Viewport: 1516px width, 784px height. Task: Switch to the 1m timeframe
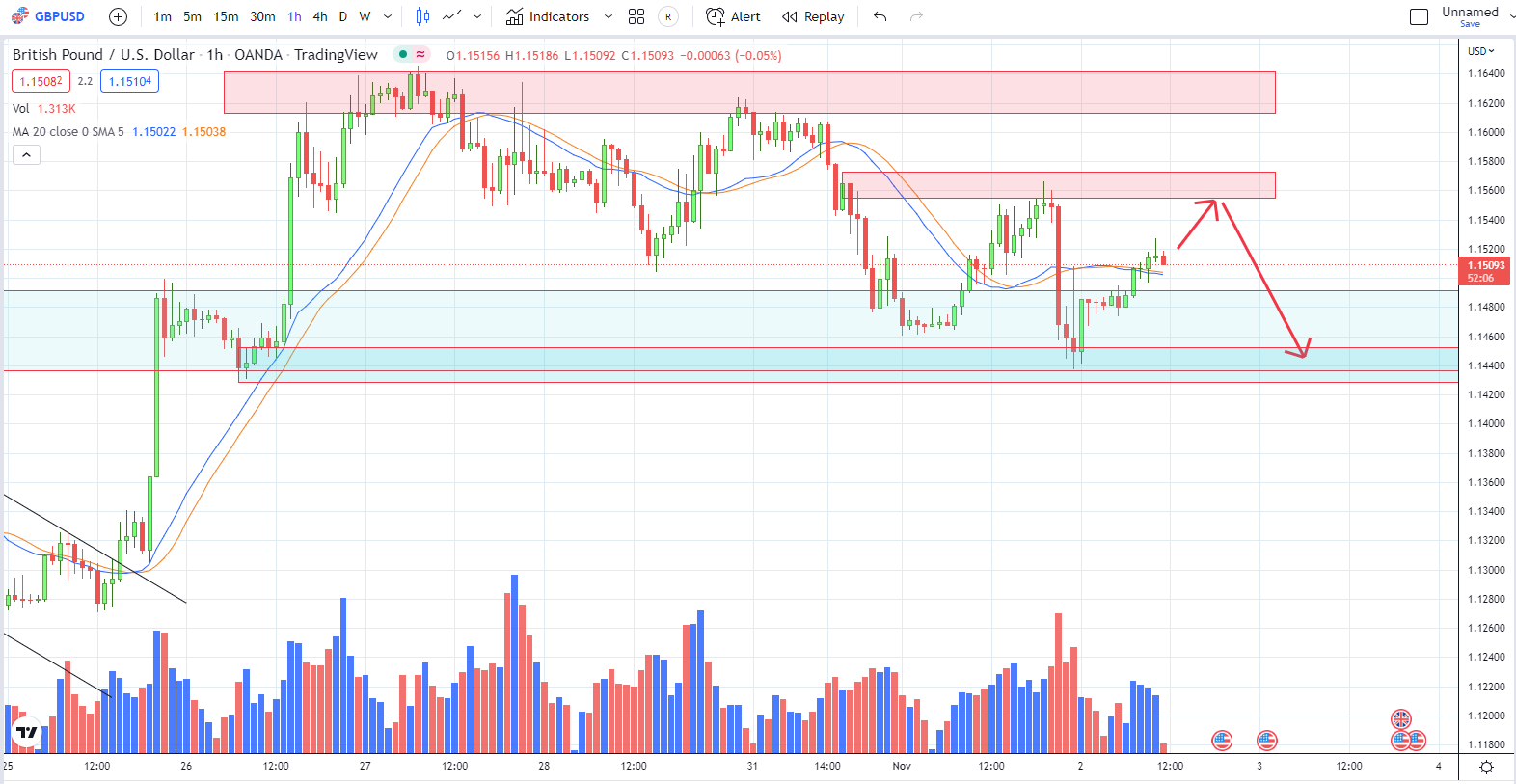pos(162,16)
